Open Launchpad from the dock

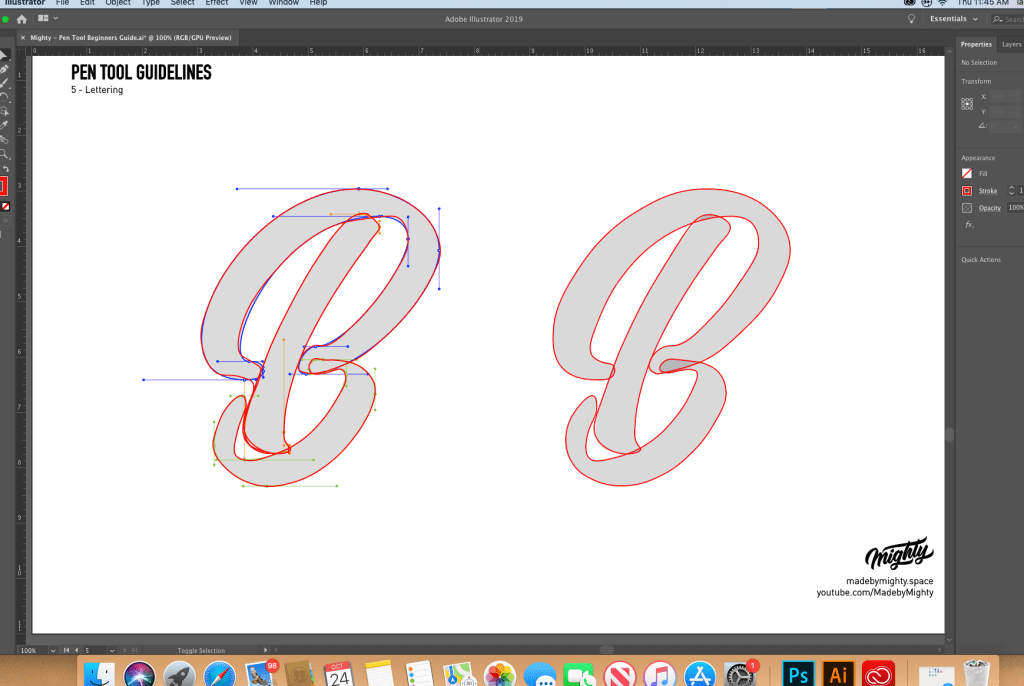179,674
